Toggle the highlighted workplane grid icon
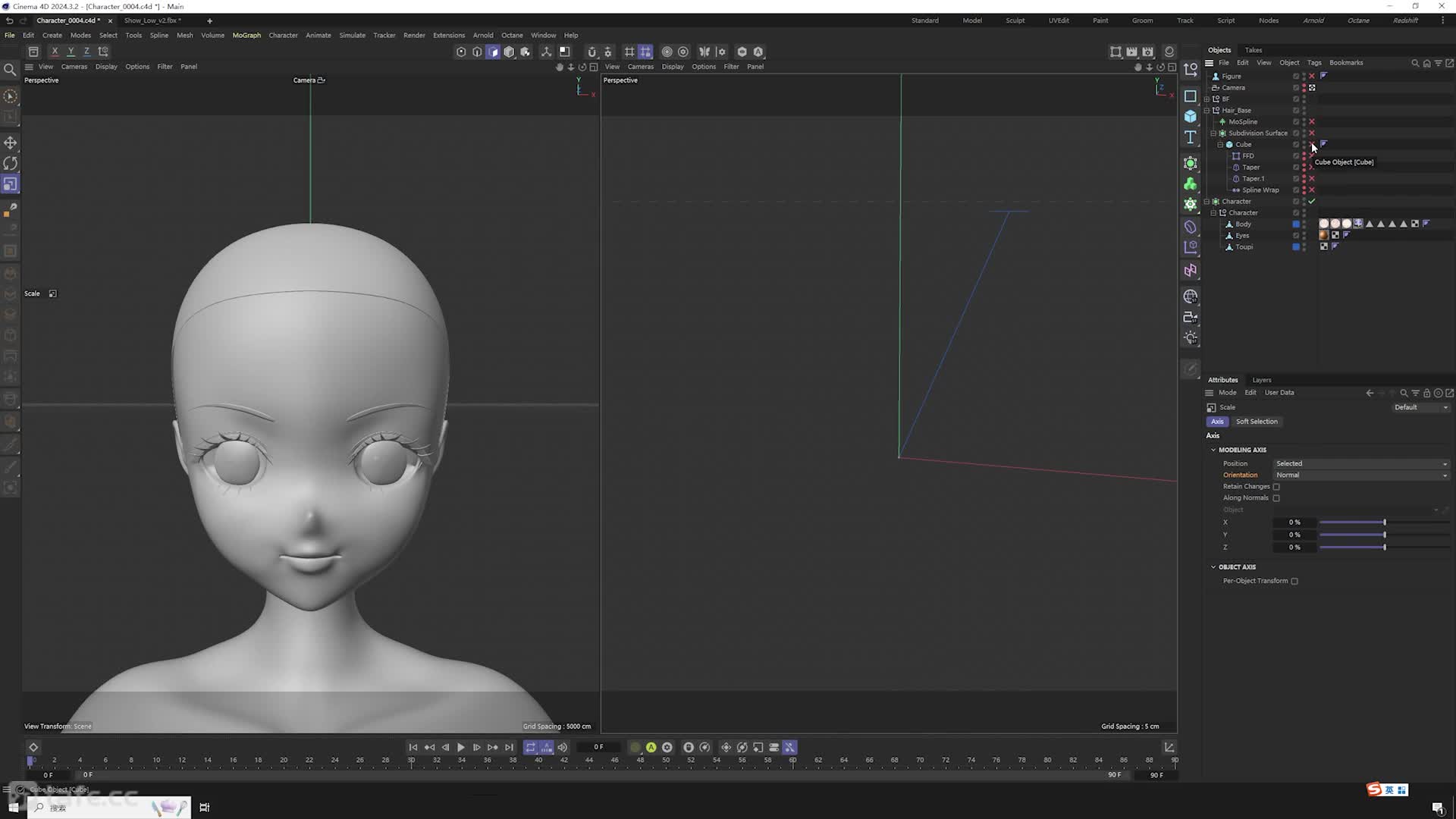Image resolution: width=1456 pixels, height=819 pixels. coord(645,52)
